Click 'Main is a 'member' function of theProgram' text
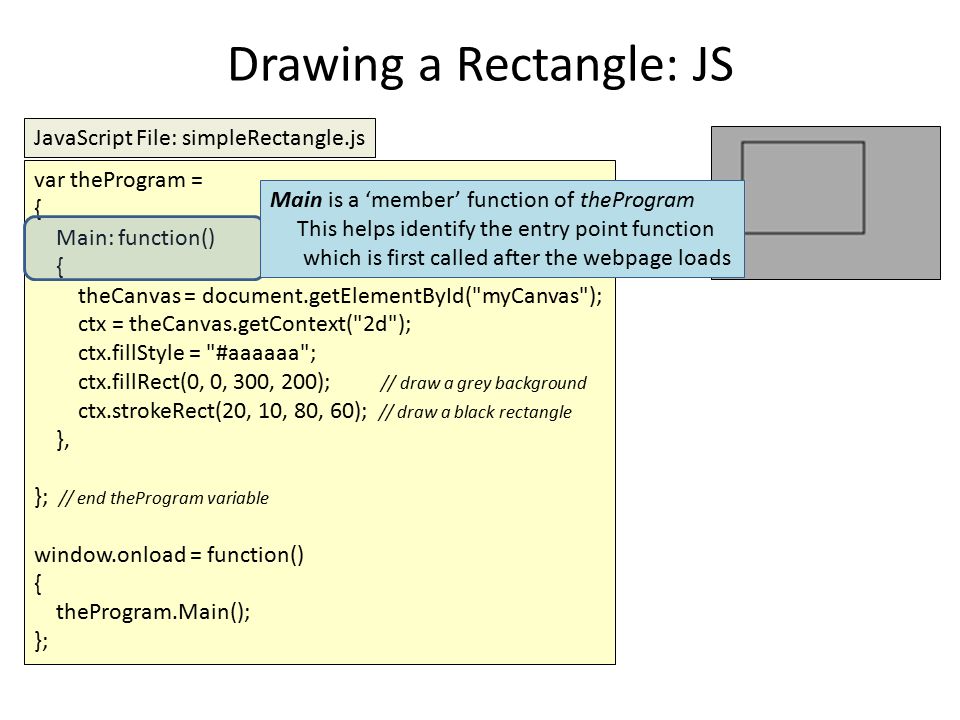The height and width of the screenshot is (720, 960). (482, 200)
